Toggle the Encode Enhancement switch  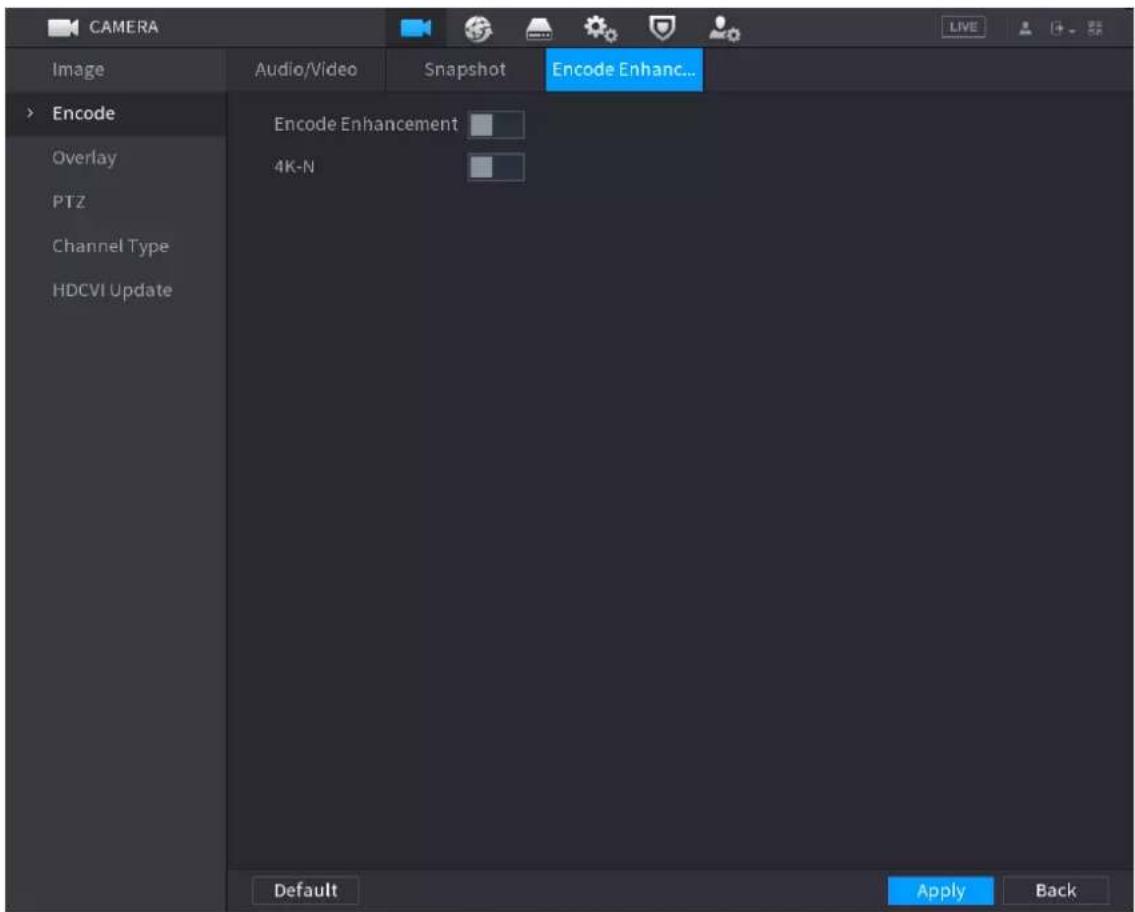[496, 124]
